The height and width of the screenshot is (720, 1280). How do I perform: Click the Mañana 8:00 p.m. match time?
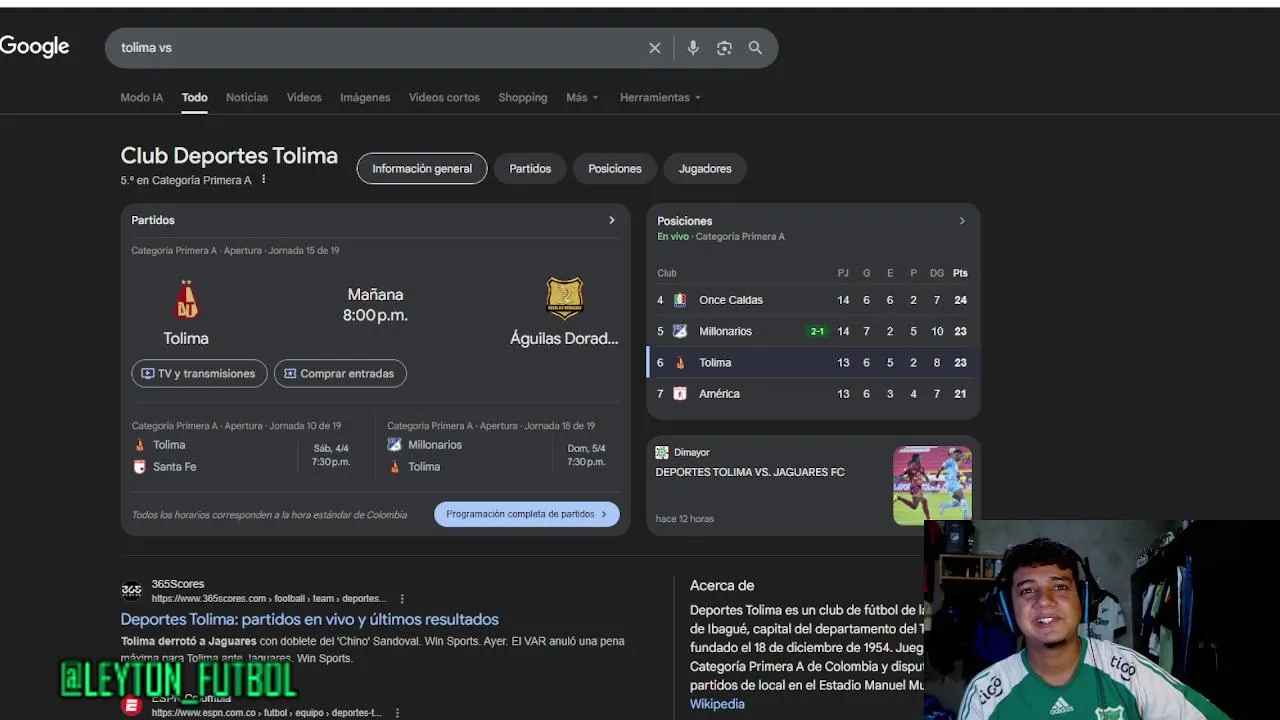pyautogui.click(x=375, y=305)
